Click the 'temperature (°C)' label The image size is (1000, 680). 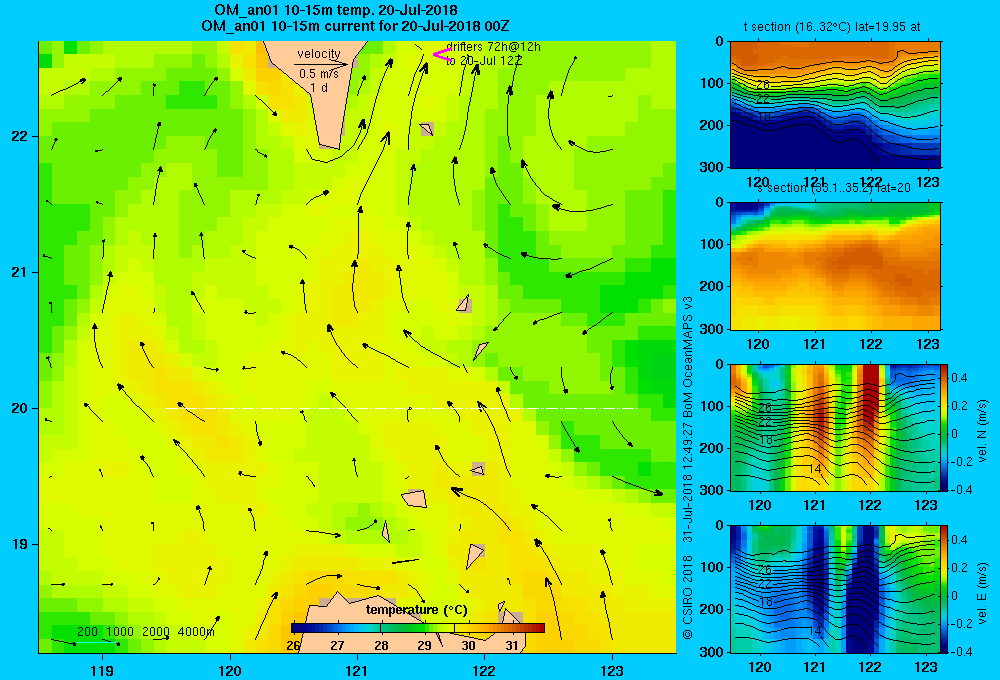coord(416,610)
